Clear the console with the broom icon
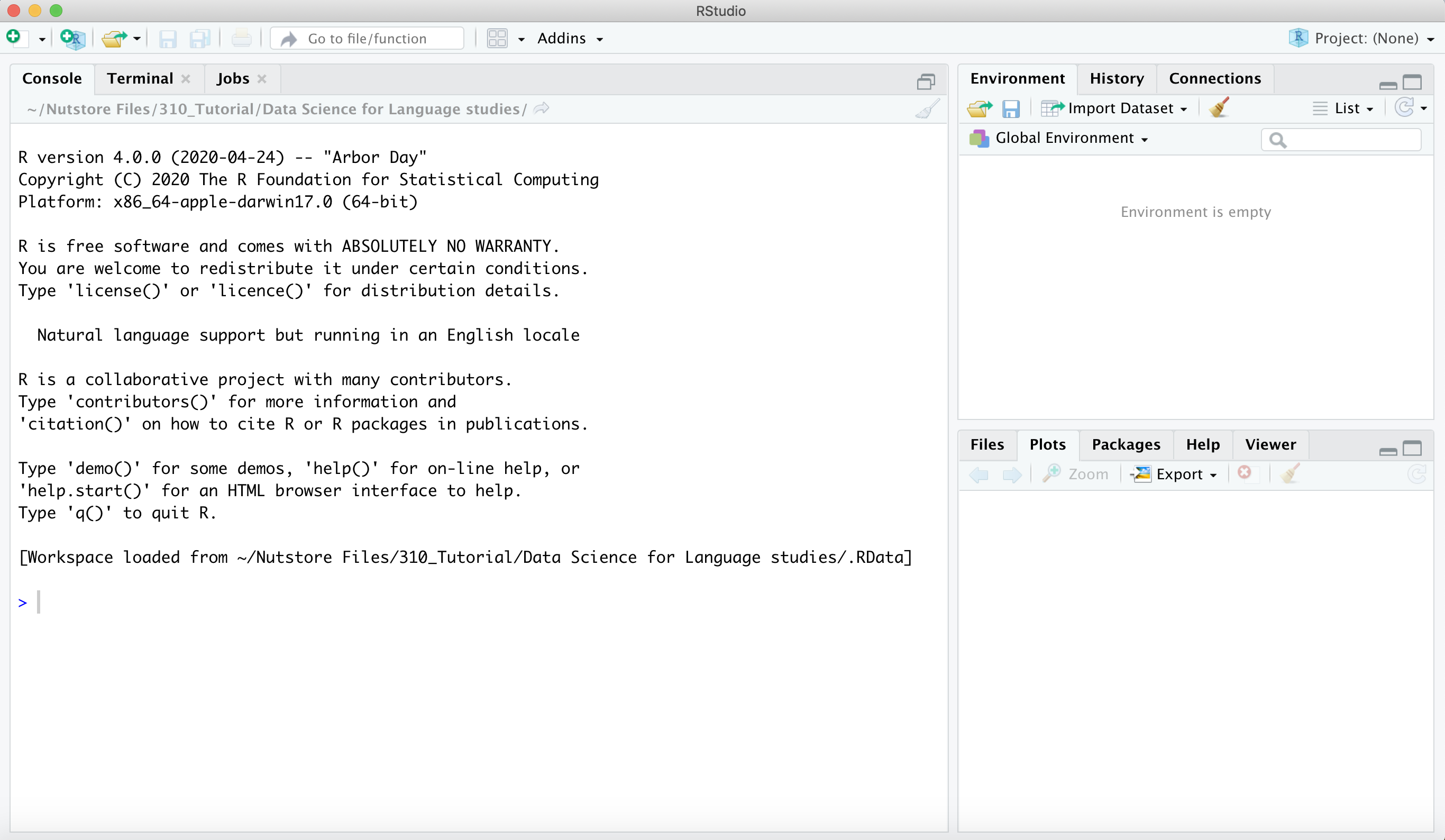 927,108
